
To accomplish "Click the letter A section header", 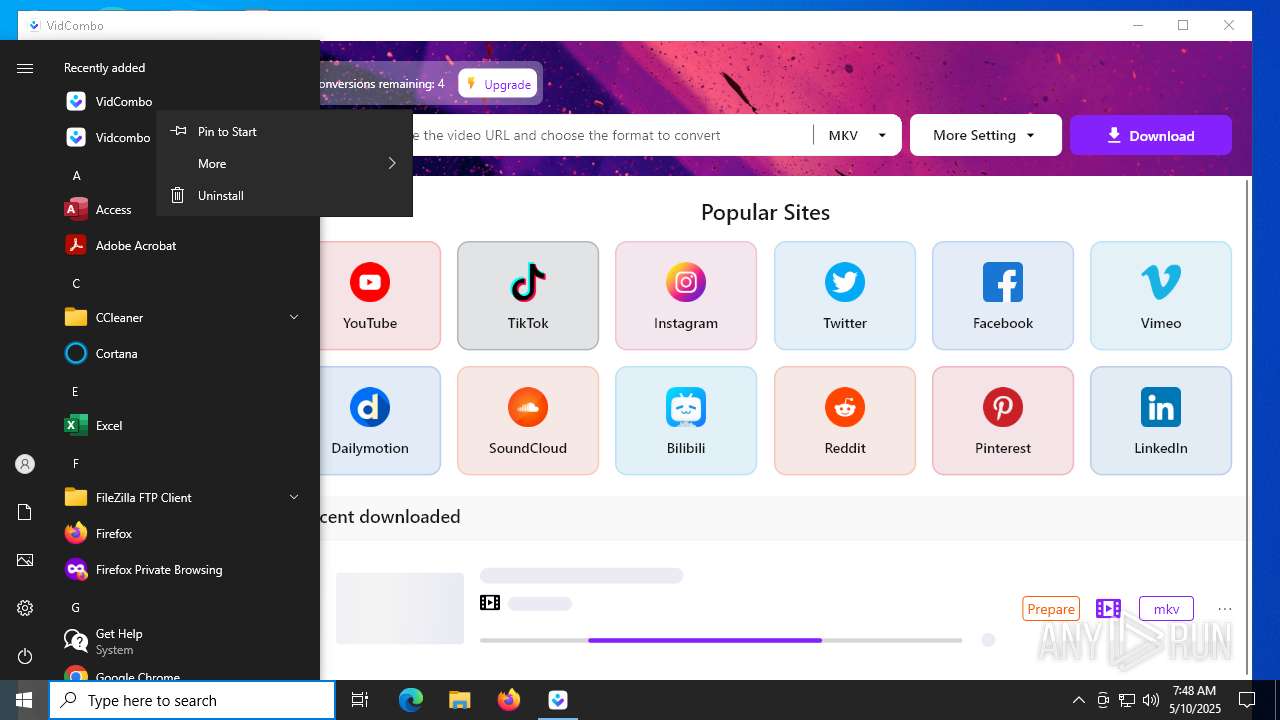I will (76, 176).
